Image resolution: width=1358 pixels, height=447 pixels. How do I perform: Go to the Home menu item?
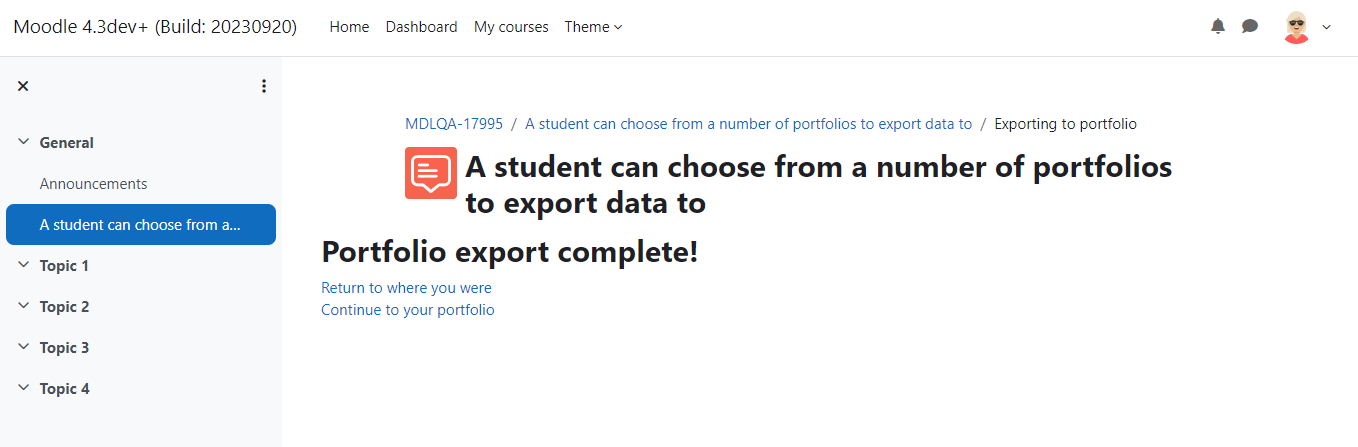tap(349, 27)
